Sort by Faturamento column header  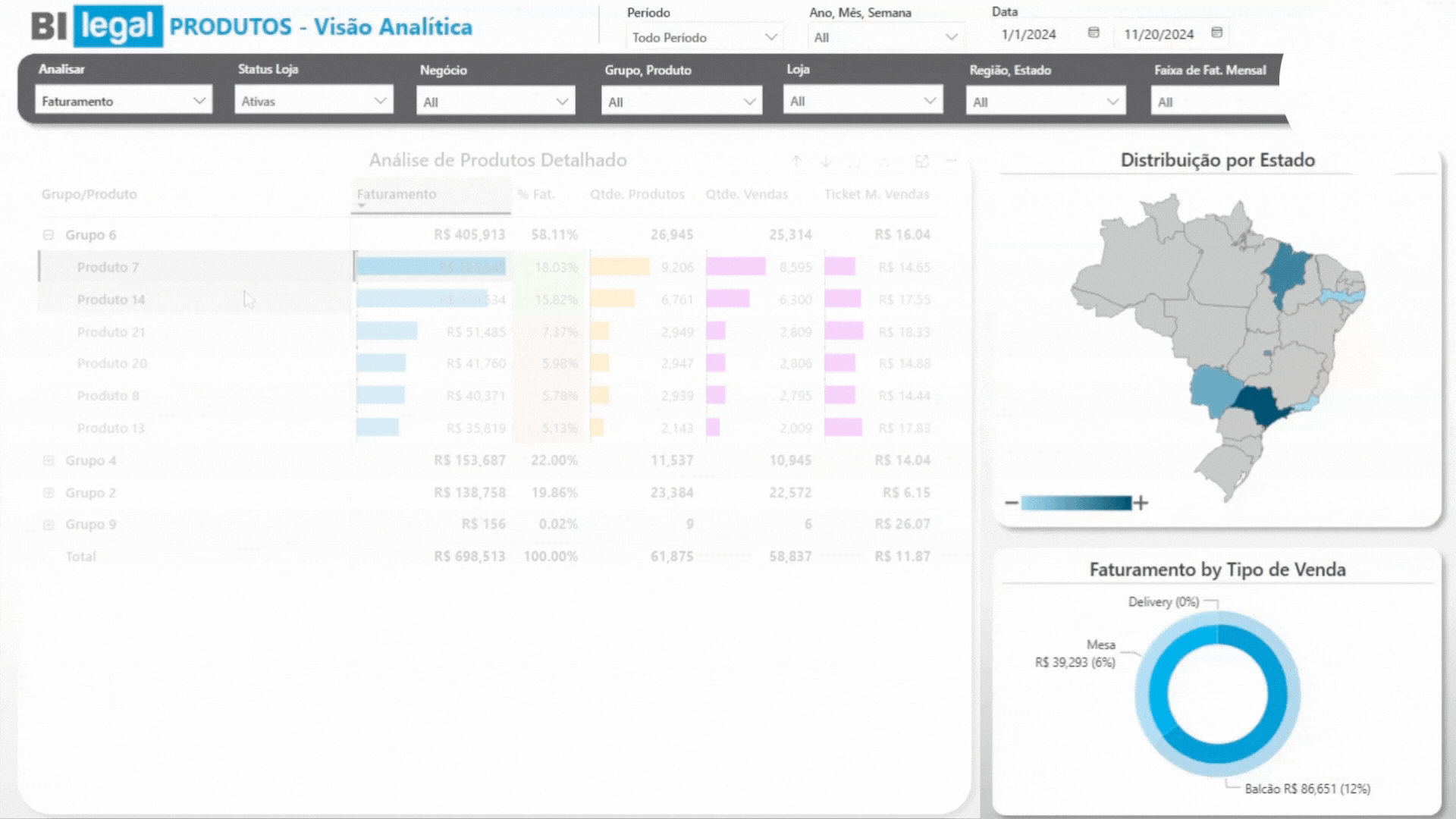(397, 194)
